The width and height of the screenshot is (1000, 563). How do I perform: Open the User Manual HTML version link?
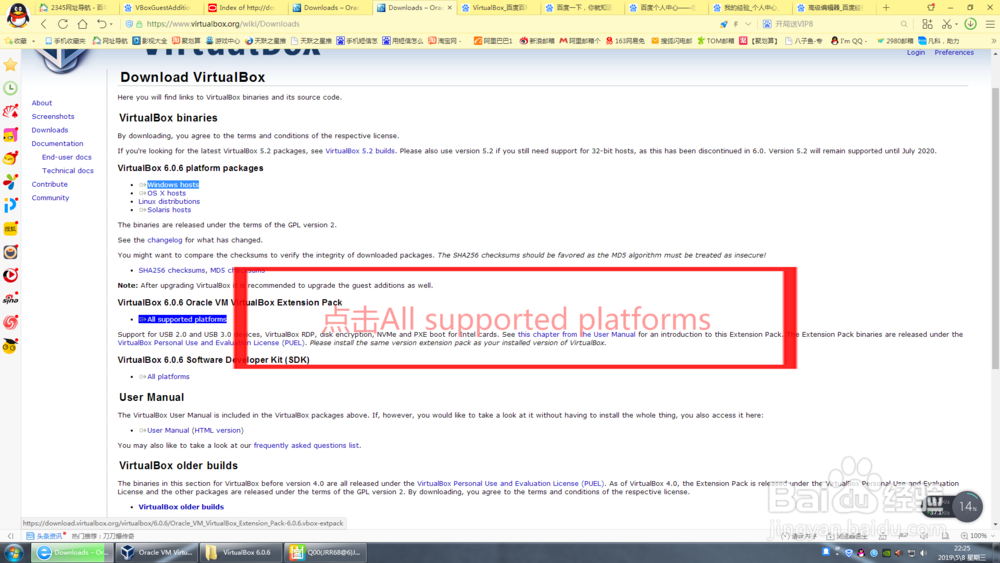click(195, 430)
